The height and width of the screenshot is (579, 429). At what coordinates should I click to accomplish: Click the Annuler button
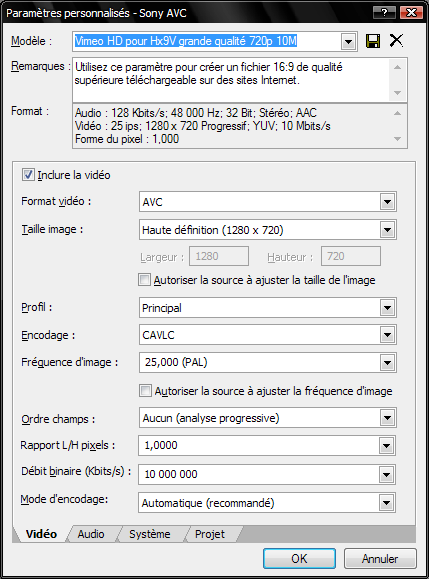click(x=380, y=558)
